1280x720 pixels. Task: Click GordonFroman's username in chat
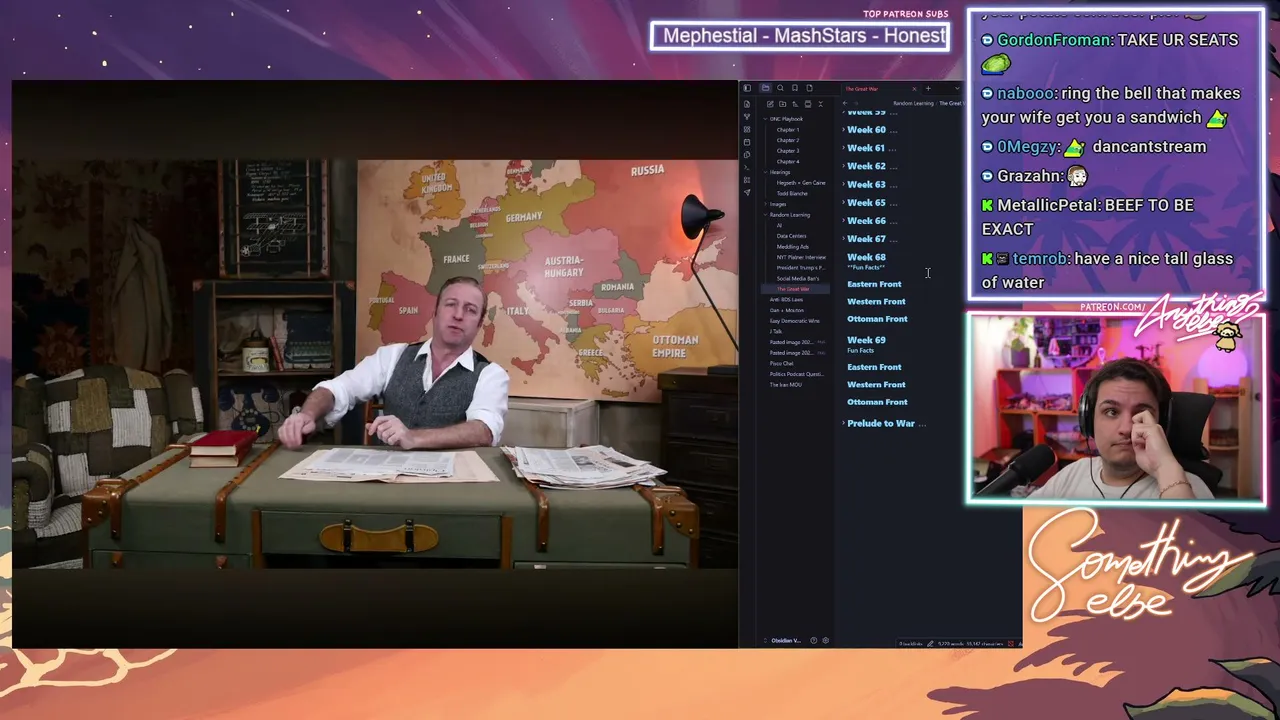click(1054, 40)
